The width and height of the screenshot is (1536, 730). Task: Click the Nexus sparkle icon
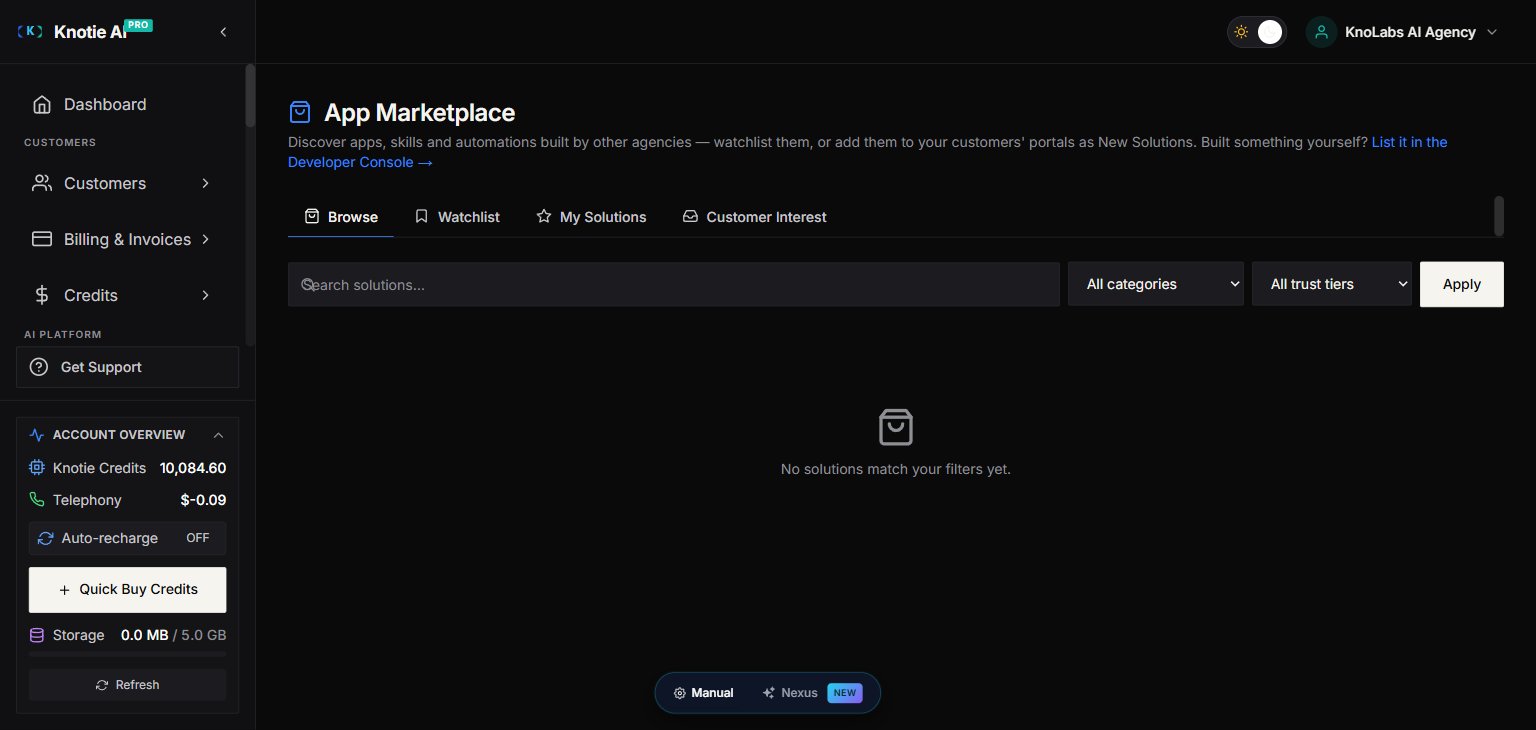click(769, 693)
